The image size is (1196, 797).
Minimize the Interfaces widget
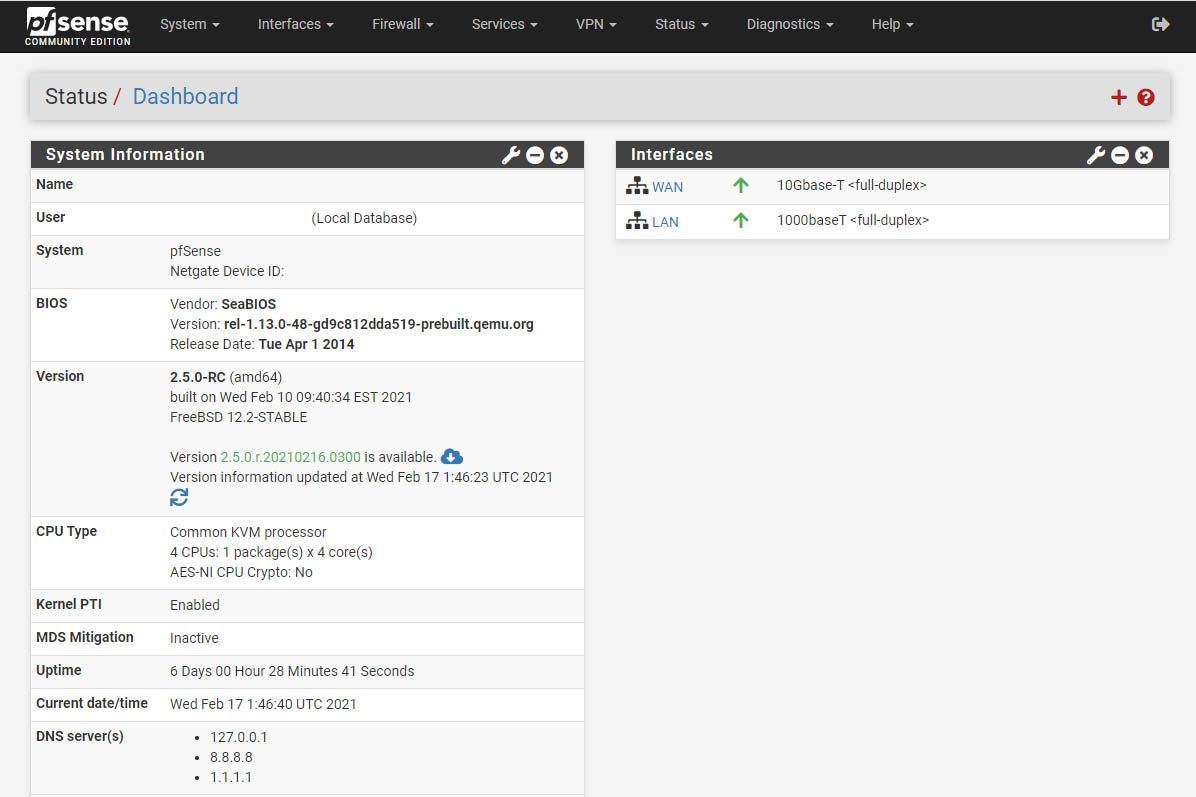[x=1120, y=155]
